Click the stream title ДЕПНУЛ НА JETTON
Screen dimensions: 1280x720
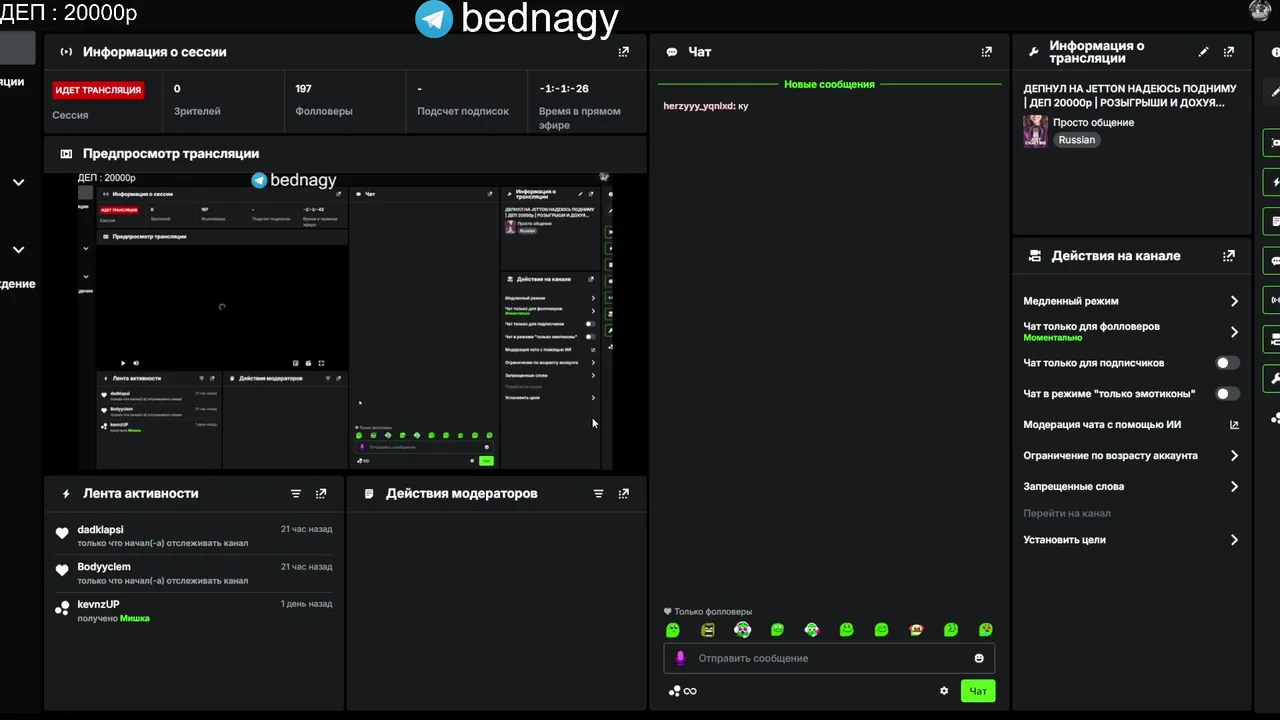pos(1129,96)
